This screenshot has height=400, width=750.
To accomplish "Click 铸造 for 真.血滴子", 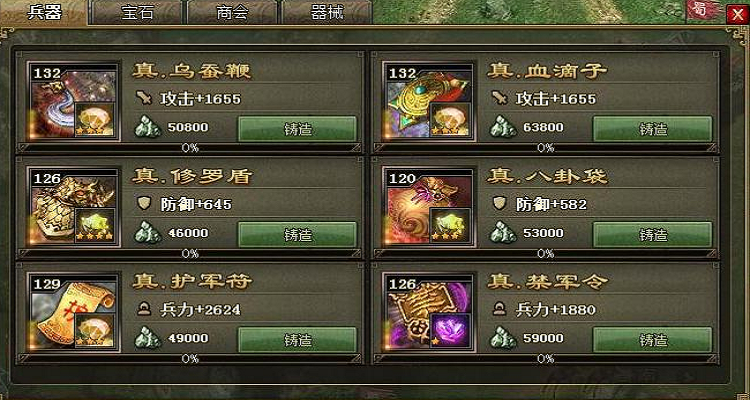I will (653, 129).
